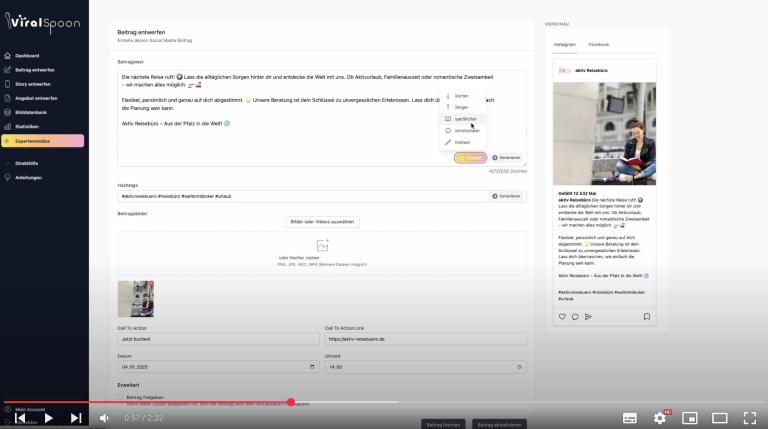The height and width of the screenshot is (429, 768).
Task: Open the Copilot dropdown button
Action: point(470,157)
